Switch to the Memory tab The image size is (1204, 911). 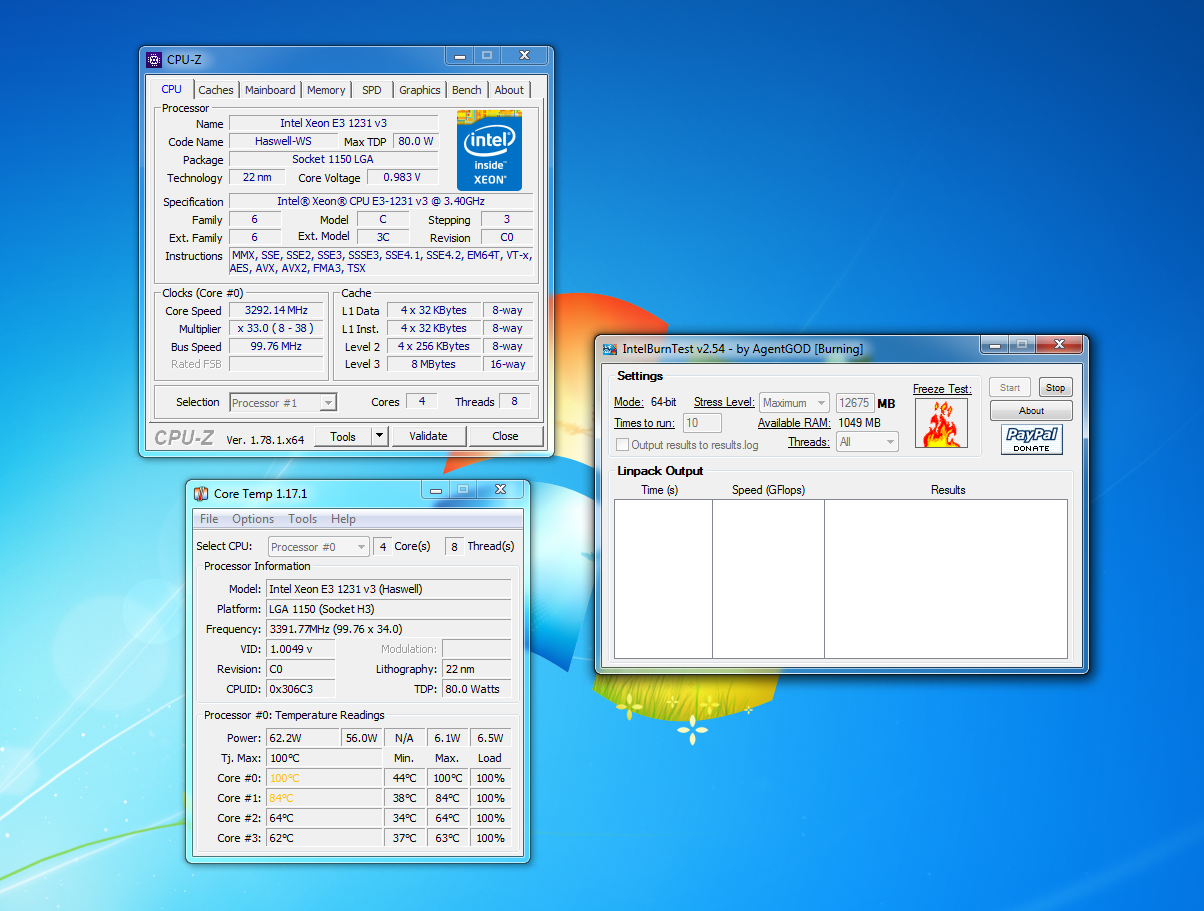click(326, 90)
